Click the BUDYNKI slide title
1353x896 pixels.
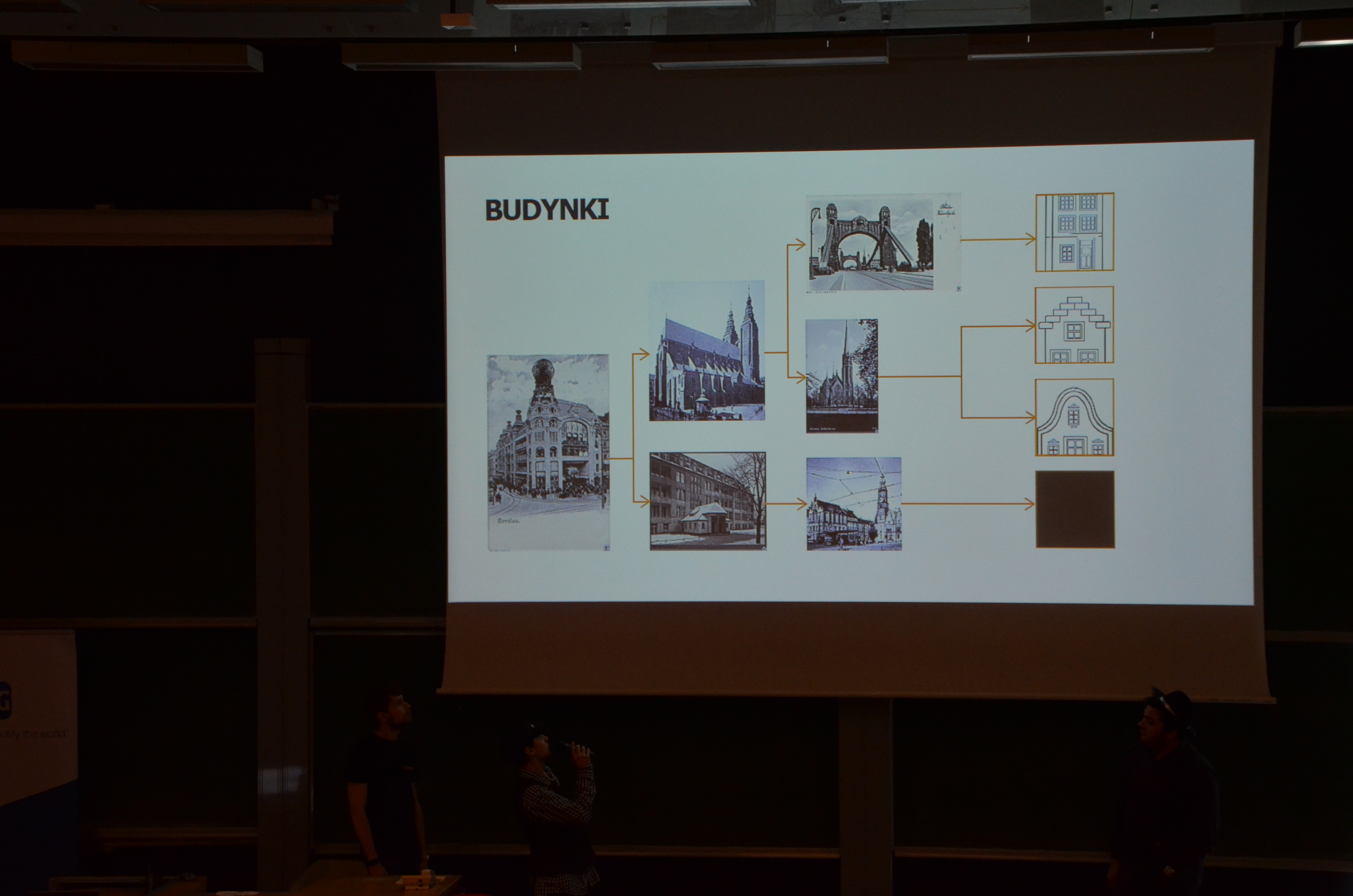tap(547, 210)
